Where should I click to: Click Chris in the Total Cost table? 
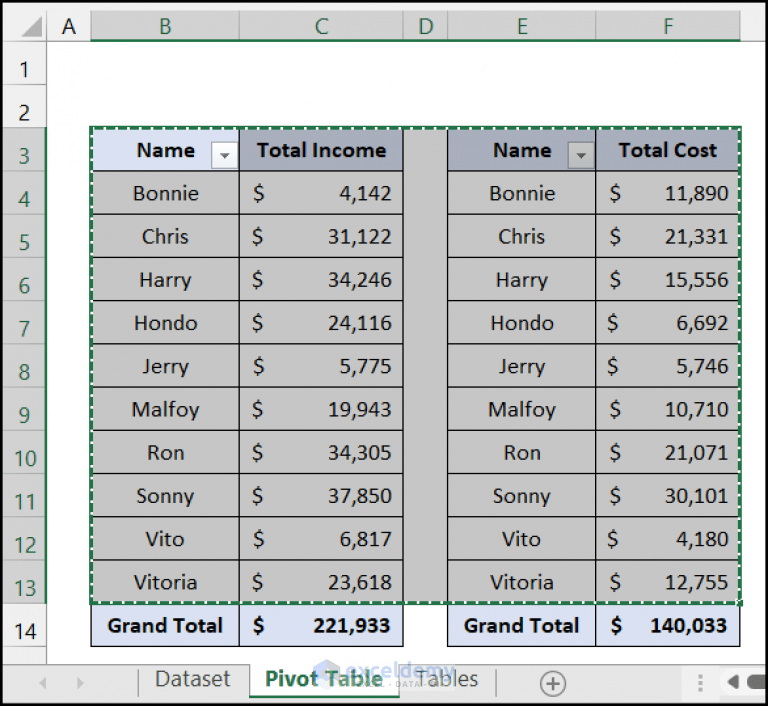(x=522, y=237)
